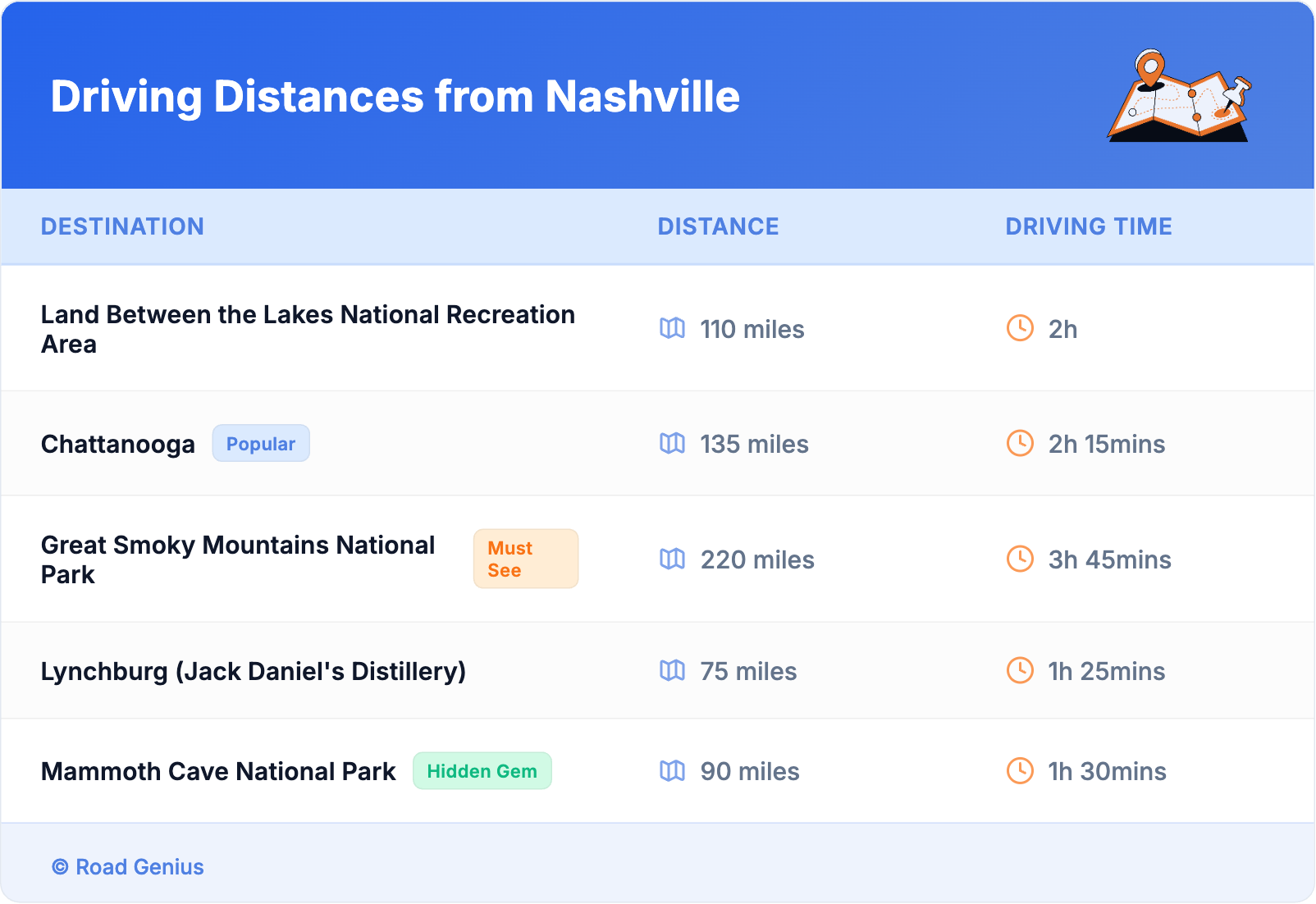The image size is (1316, 904).
Task: Click the map icon beside 110 miles
Action: (x=672, y=328)
